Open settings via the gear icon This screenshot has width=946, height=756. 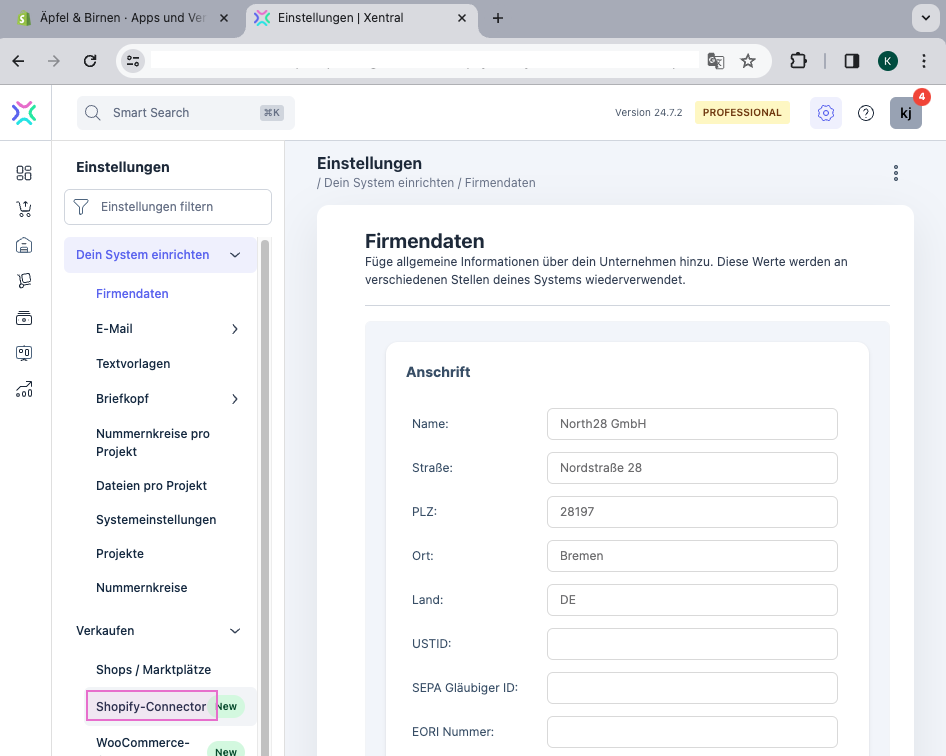825,113
